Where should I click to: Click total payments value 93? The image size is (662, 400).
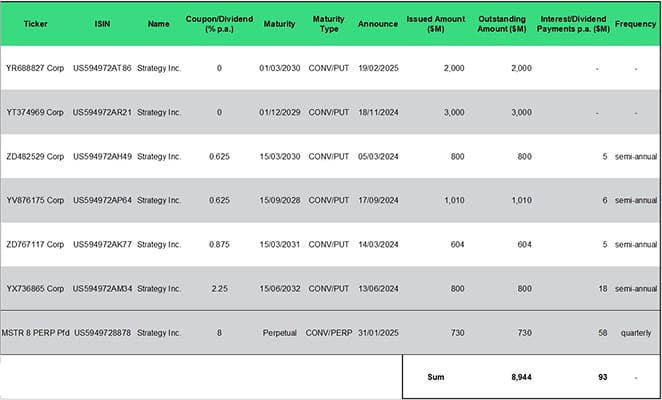pos(603,377)
